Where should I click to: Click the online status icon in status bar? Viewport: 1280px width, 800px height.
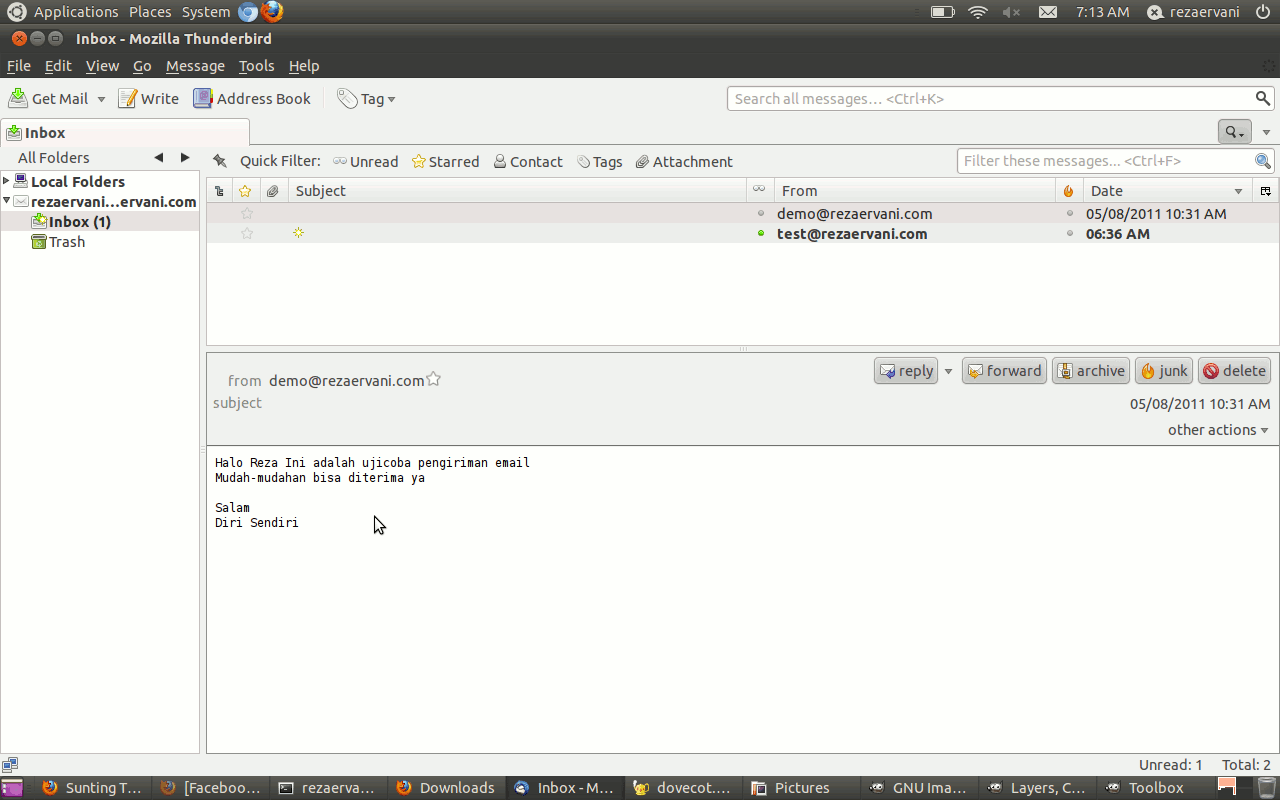click(10, 765)
